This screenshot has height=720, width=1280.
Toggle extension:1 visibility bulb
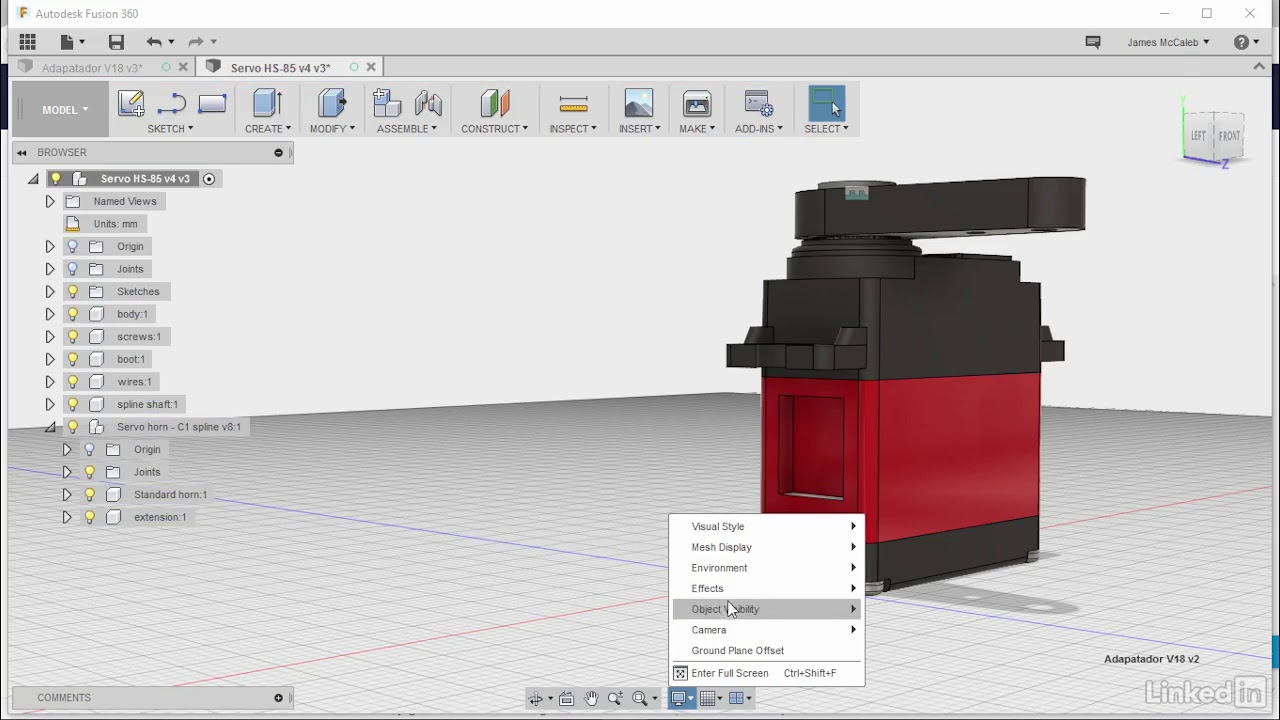coord(90,517)
